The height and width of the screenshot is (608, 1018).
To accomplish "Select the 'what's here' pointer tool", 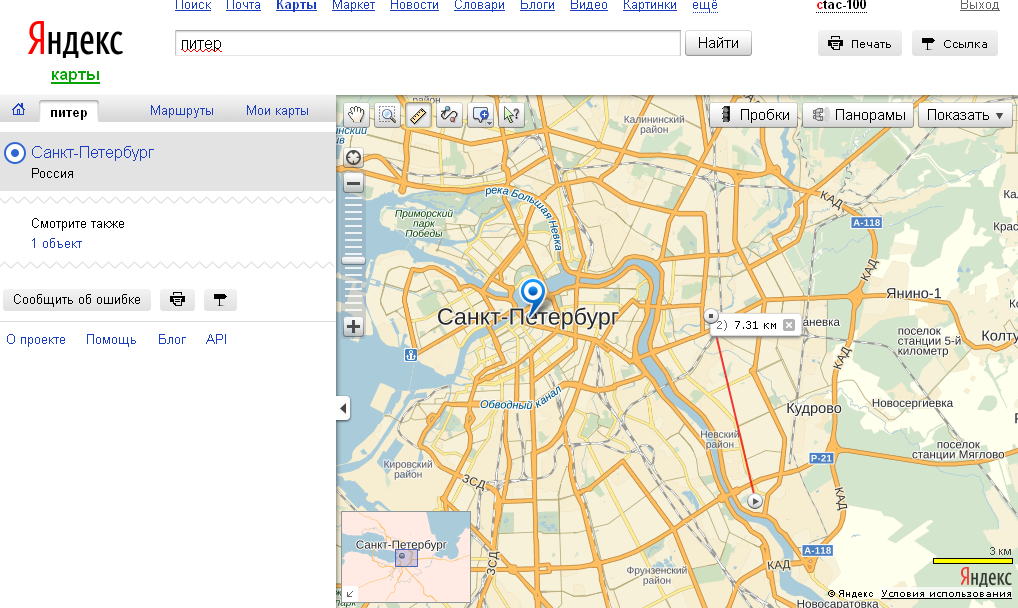I will 512,116.
